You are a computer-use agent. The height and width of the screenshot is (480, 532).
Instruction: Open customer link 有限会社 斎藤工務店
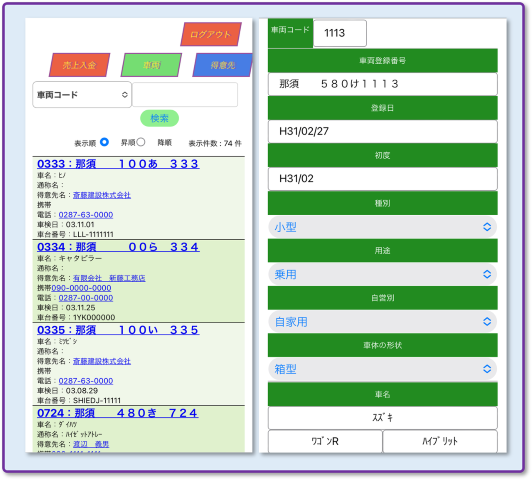(109, 278)
